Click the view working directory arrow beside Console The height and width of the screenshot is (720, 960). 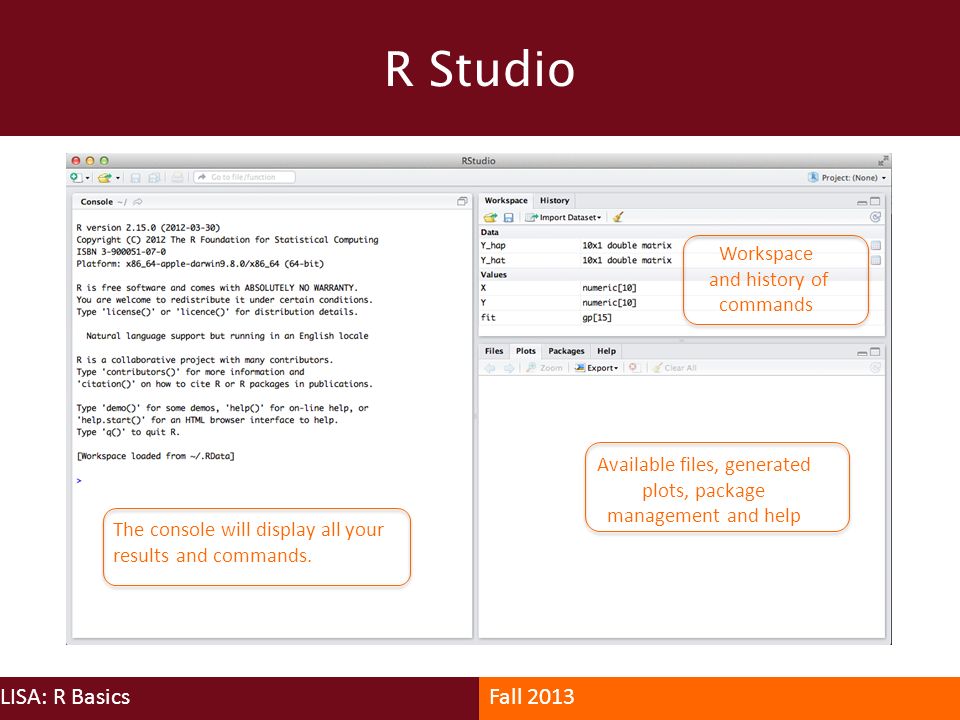pos(138,201)
